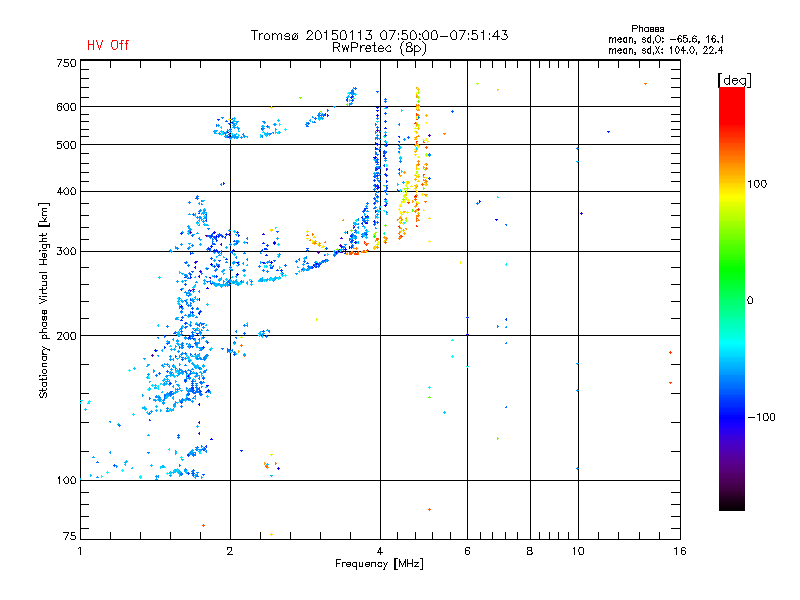The image size is (800, 600).
Task: Click the y-axis label "300"
Action: tap(67, 251)
